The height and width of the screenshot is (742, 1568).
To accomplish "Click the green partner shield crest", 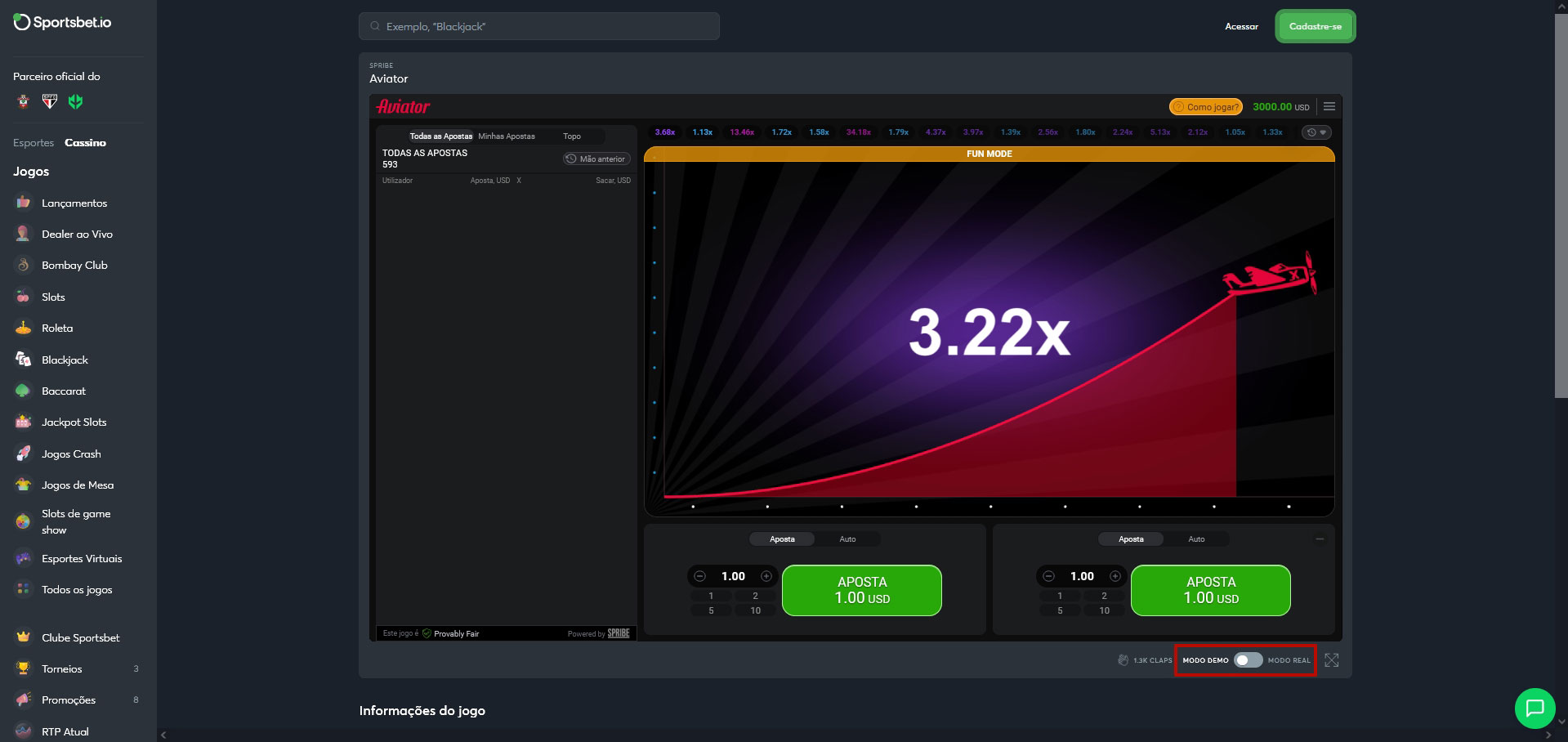I will coord(75,101).
